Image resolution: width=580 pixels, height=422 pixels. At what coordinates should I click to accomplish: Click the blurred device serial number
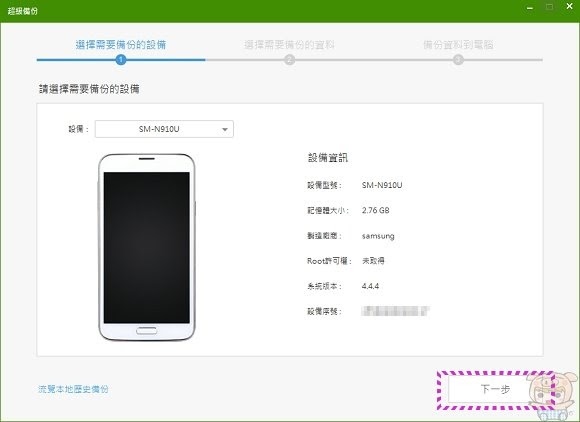(395, 311)
